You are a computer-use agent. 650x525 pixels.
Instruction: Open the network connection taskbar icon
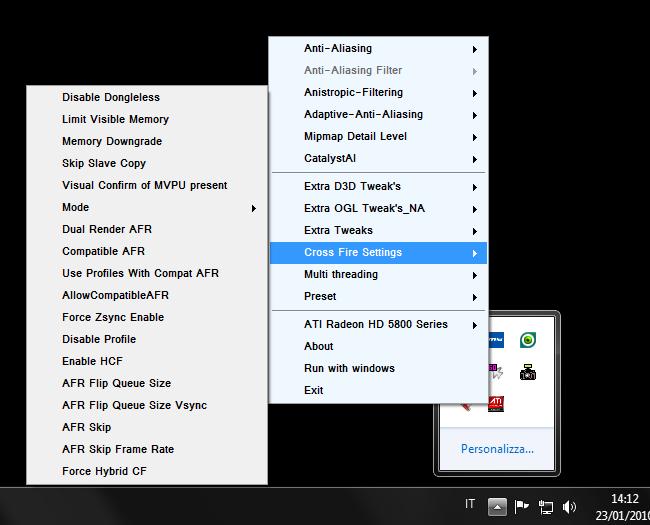pyautogui.click(x=546, y=507)
